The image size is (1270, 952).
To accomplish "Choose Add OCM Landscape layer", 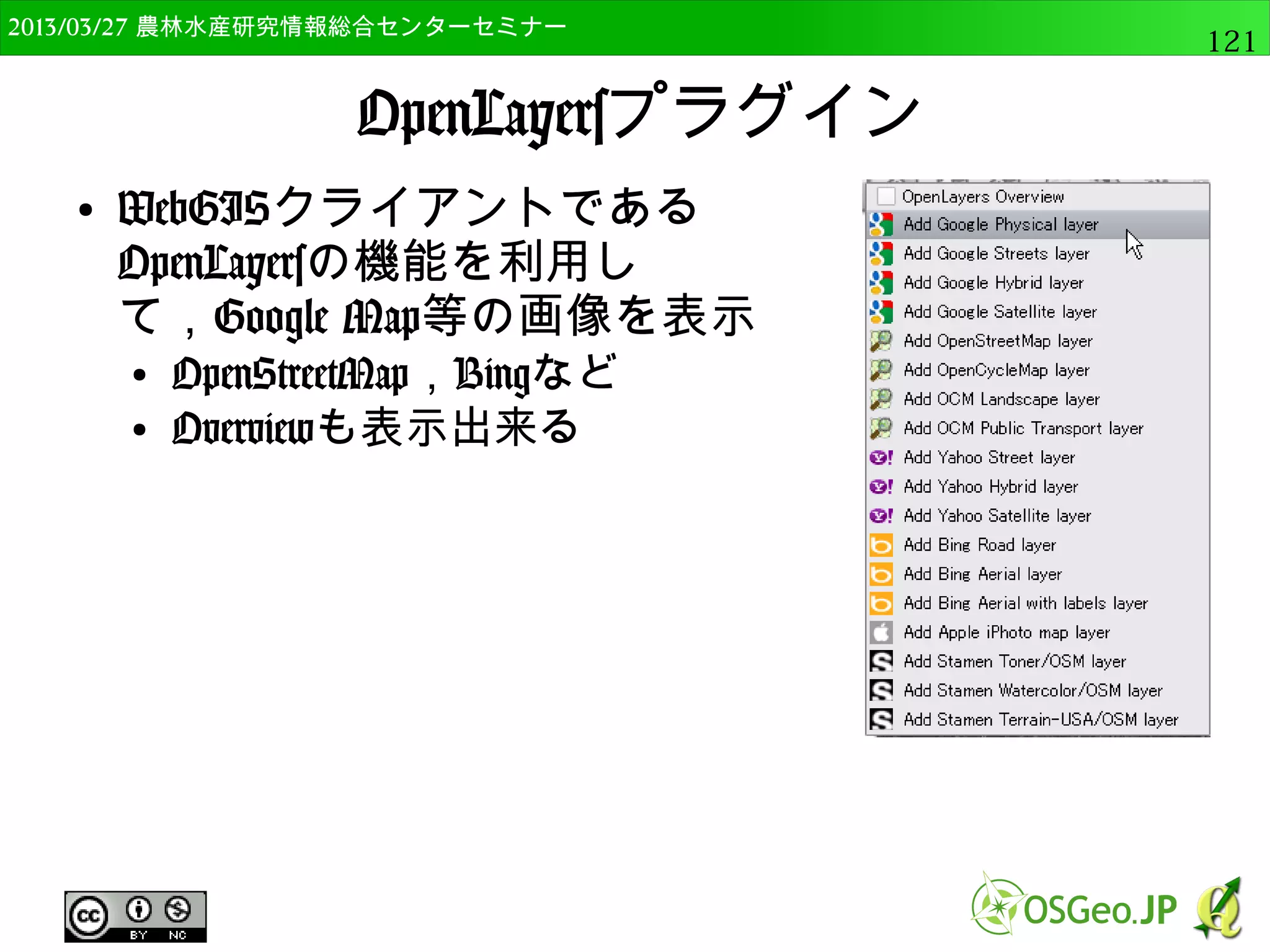I will tap(1037, 399).
